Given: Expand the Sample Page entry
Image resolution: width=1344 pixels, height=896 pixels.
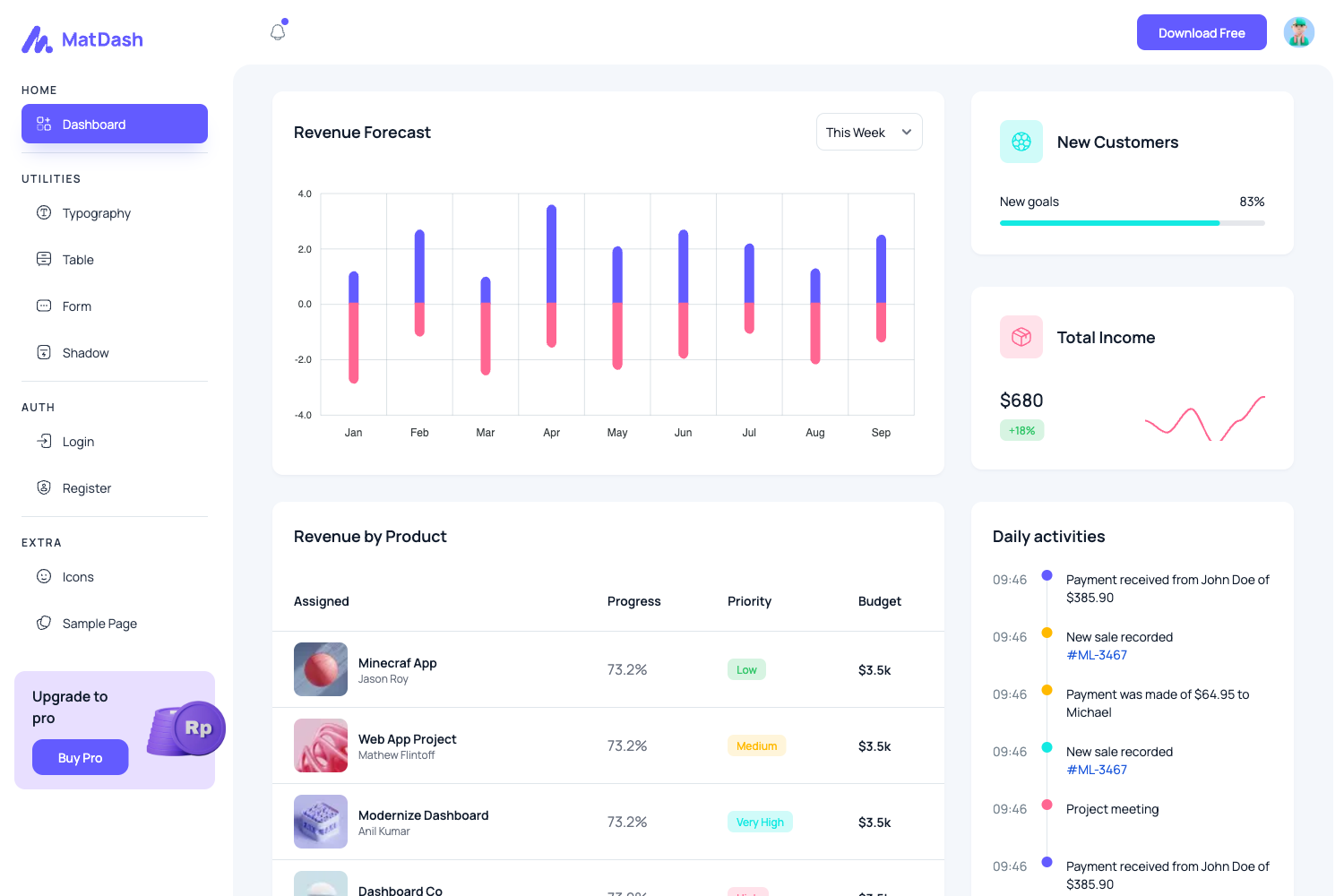Looking at the screenshot, I should (99, 623).
